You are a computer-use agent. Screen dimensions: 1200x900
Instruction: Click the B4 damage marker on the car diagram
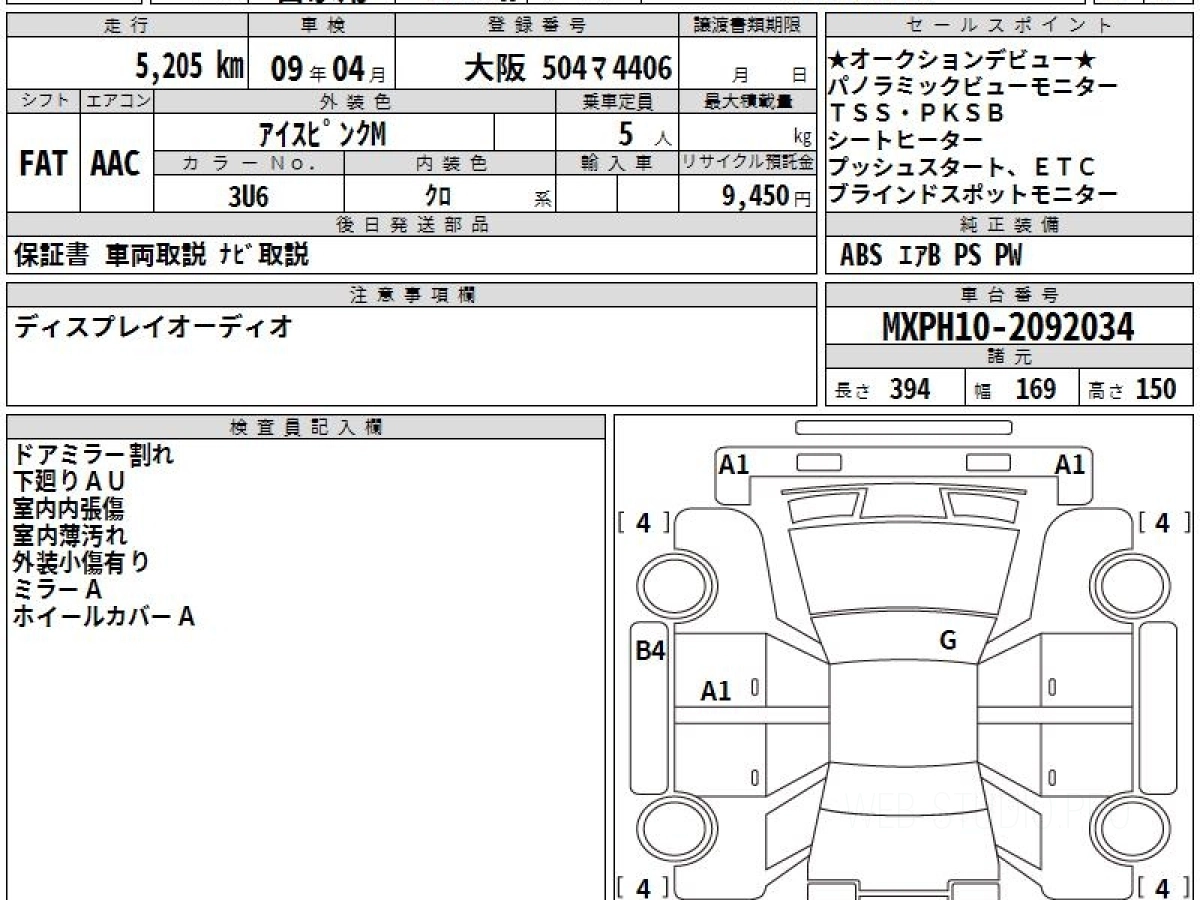pos(651,651)
